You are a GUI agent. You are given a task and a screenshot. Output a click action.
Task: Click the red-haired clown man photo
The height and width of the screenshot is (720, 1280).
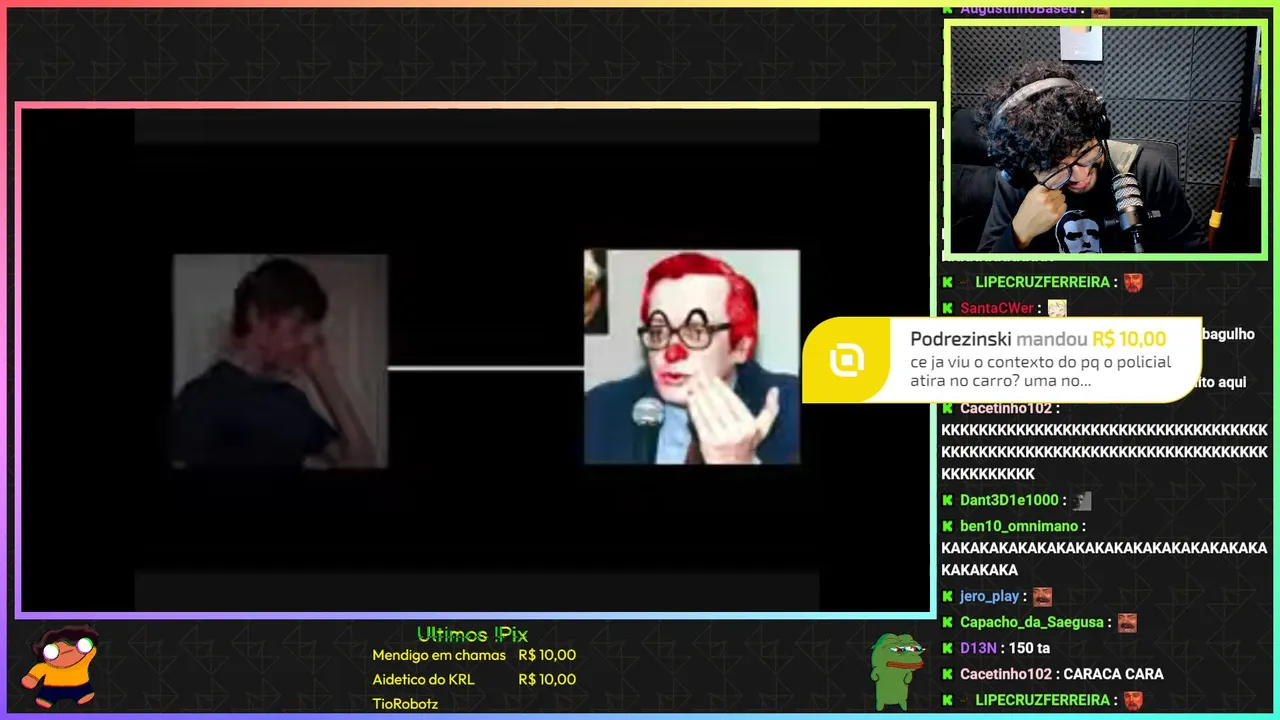[x=692, y=357]
